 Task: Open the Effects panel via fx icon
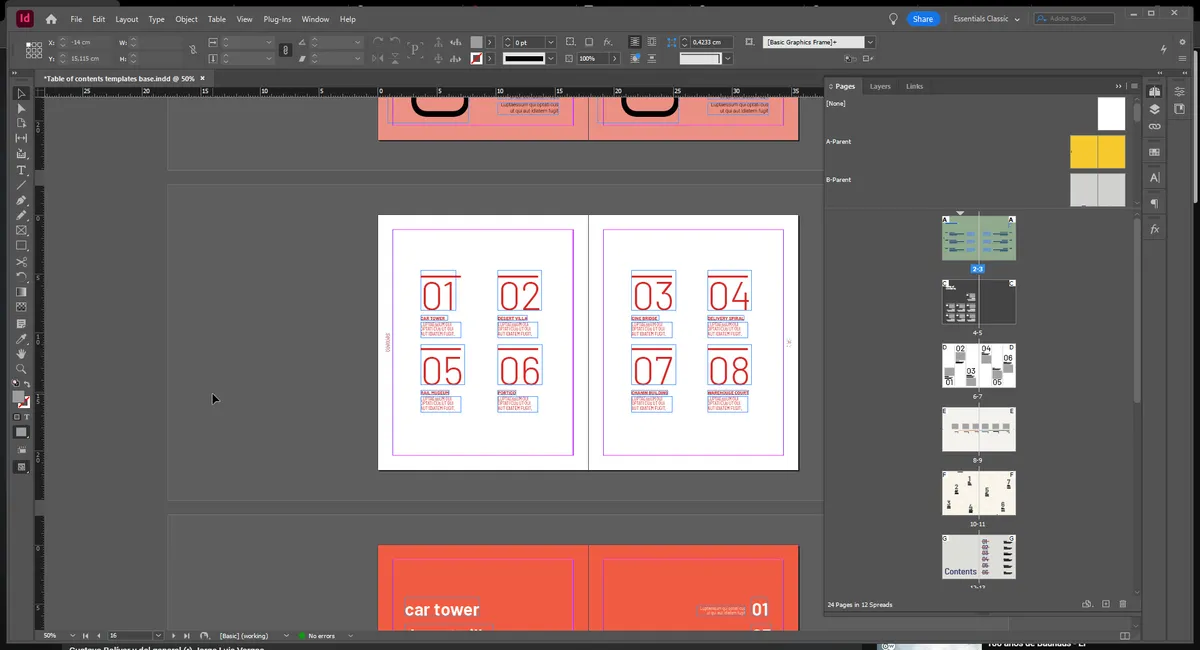tap(1154, 228)
